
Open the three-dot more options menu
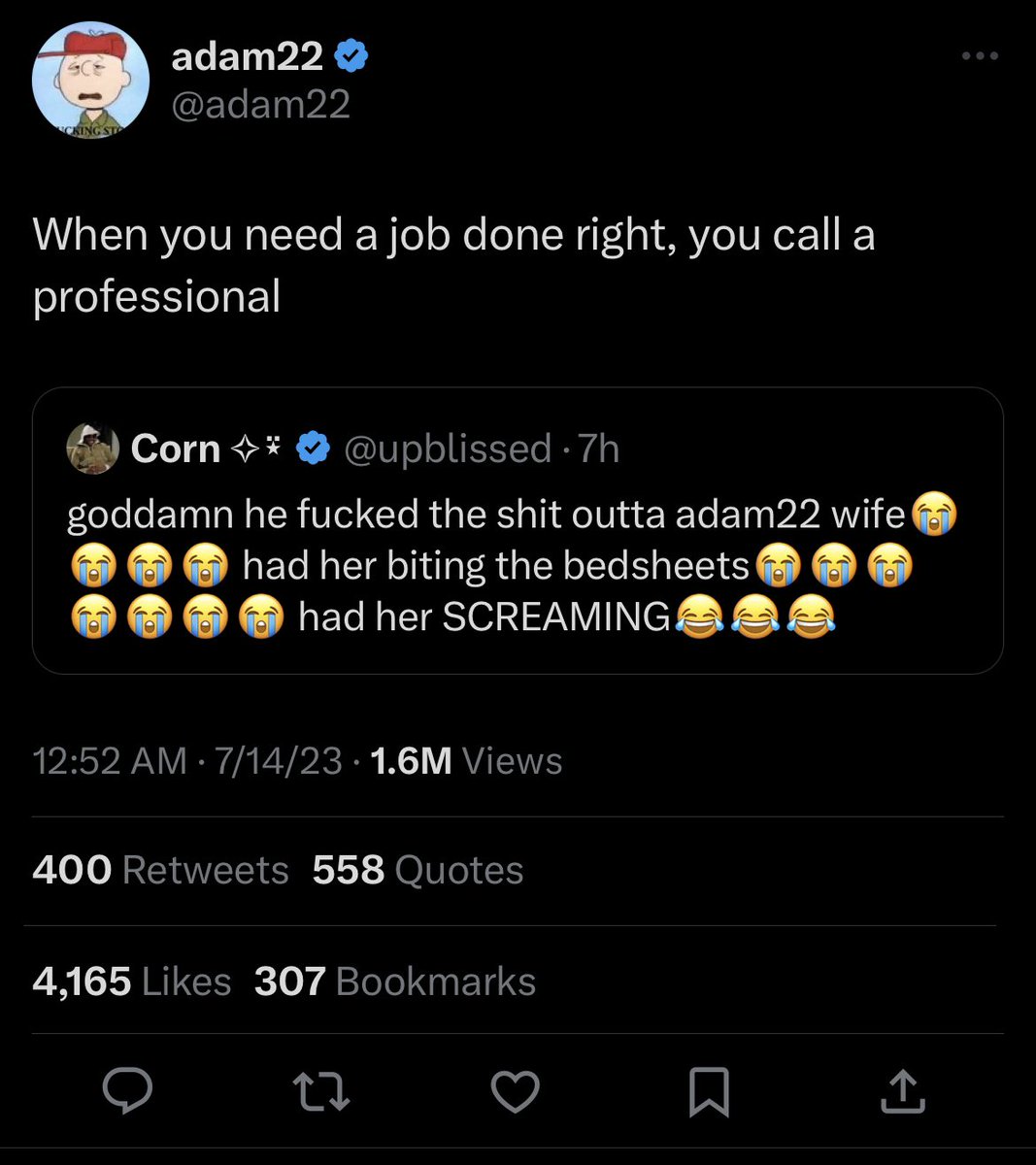[x=980, y=56]
